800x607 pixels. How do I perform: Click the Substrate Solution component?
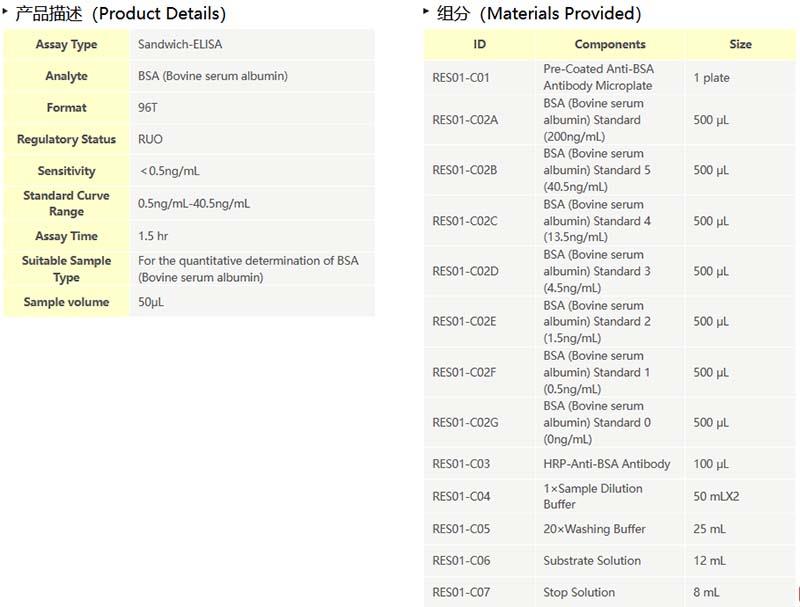click(x=592, y=561)
